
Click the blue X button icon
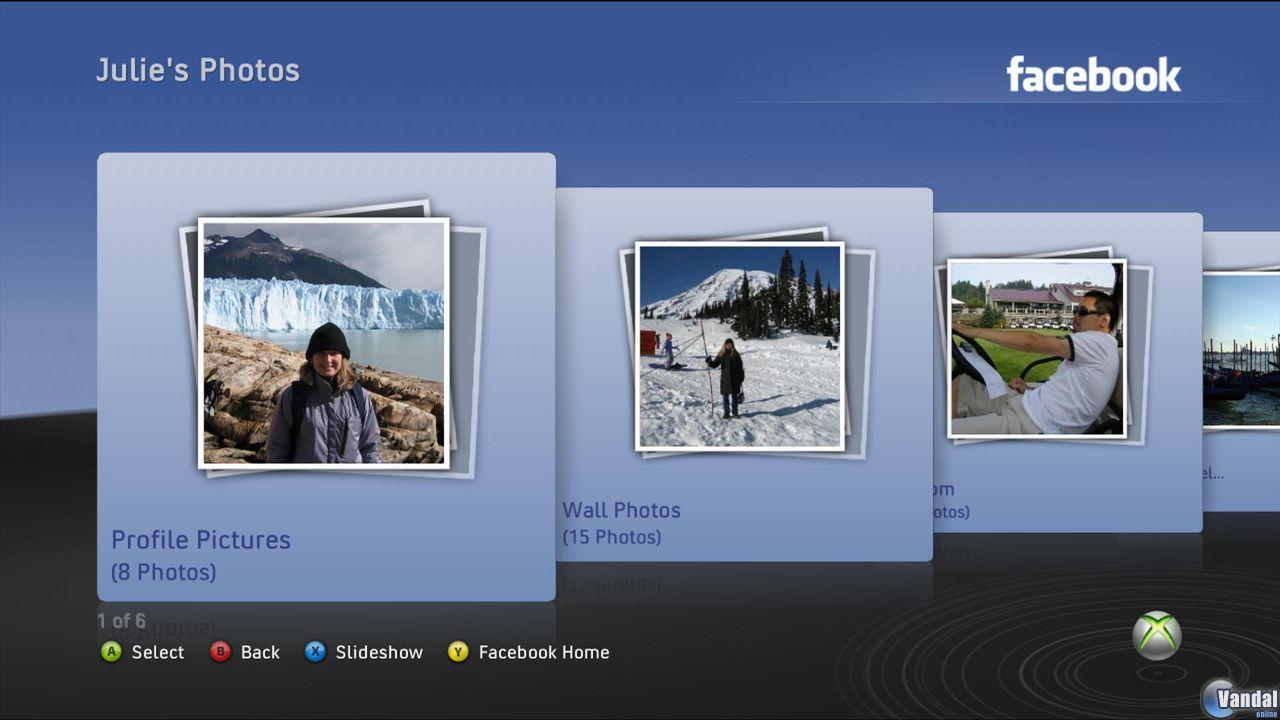(315, 652)
